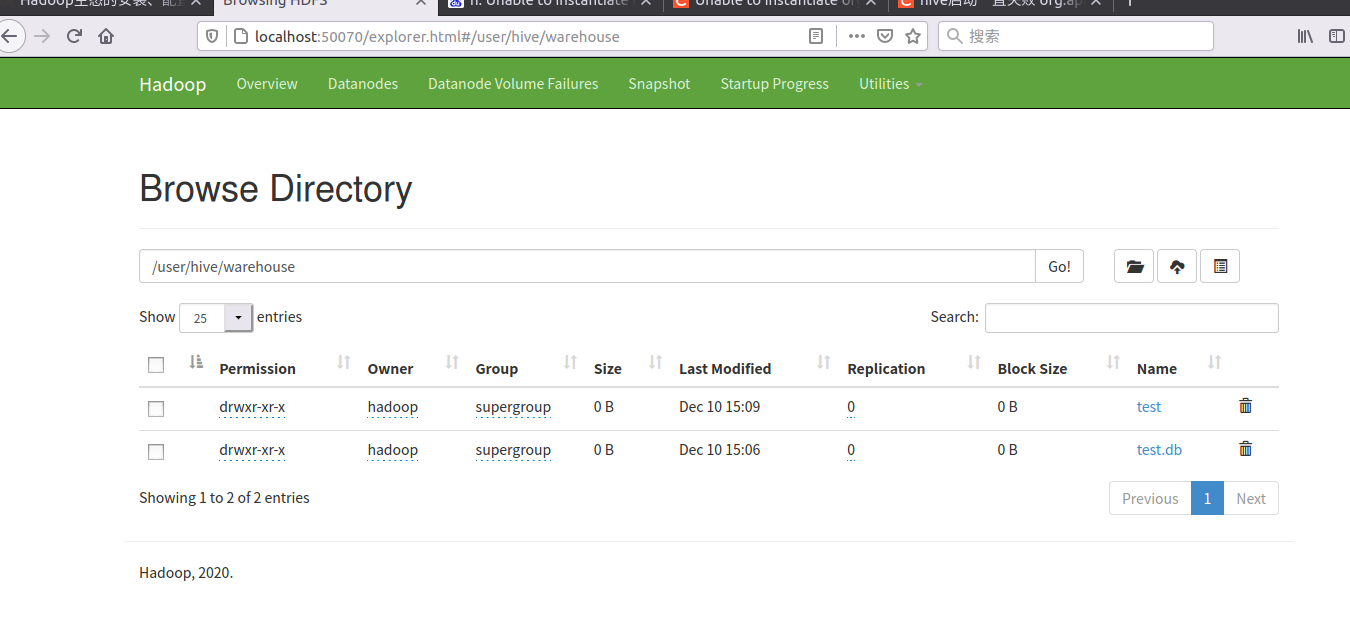This screenshot has height=630, width=1350.
Task: Open the Overview page in navbar
Action: tap(267, 84)
